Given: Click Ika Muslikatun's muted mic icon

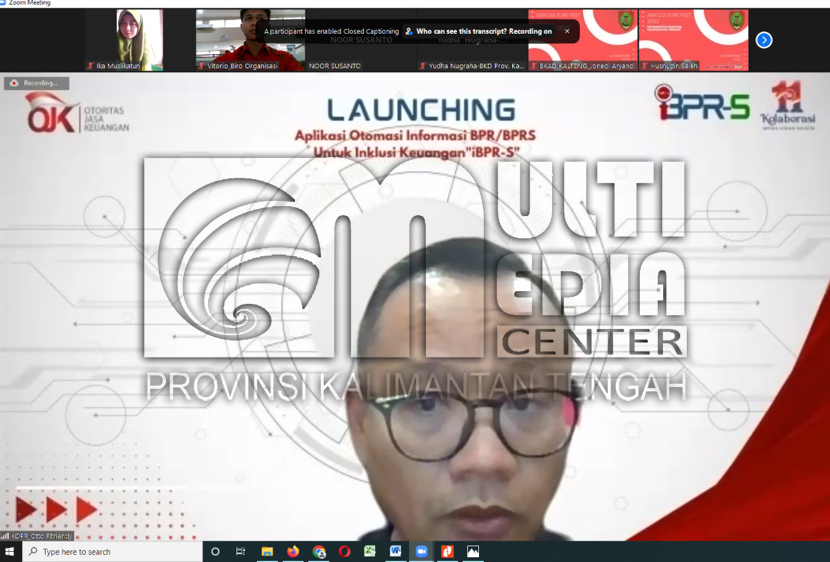Looking at the screenshot, I should 91,66.
